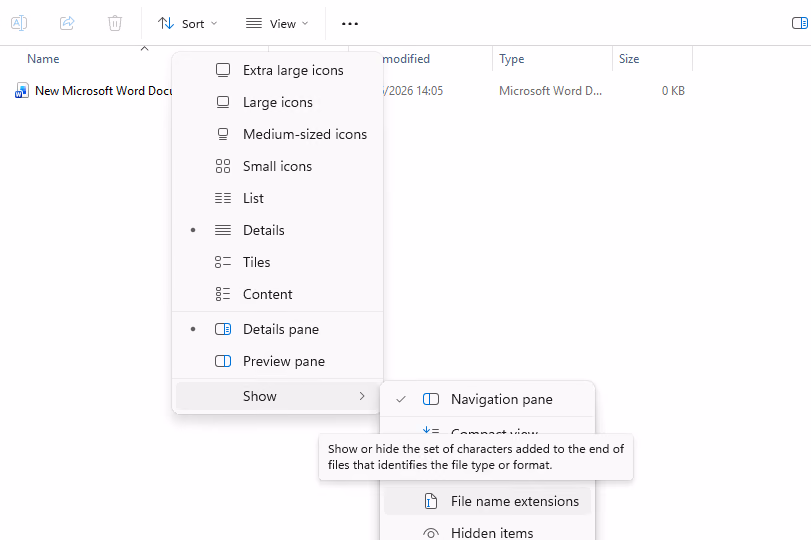Choose Medium-sized icons view
Image resolution: width=811 pixels, height=540 pixels.
click(x=277, y=134)
